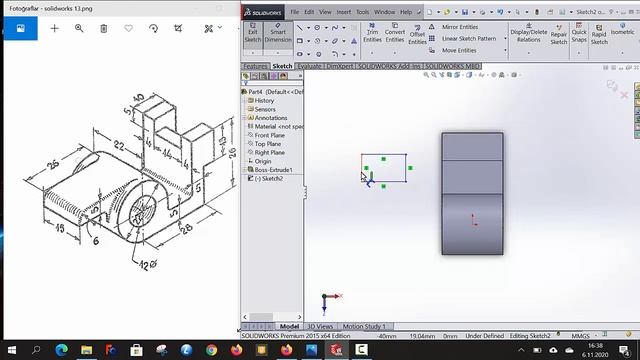Select the Sketch Fillet tool
640x360 pixels.
tap(335, 54)
